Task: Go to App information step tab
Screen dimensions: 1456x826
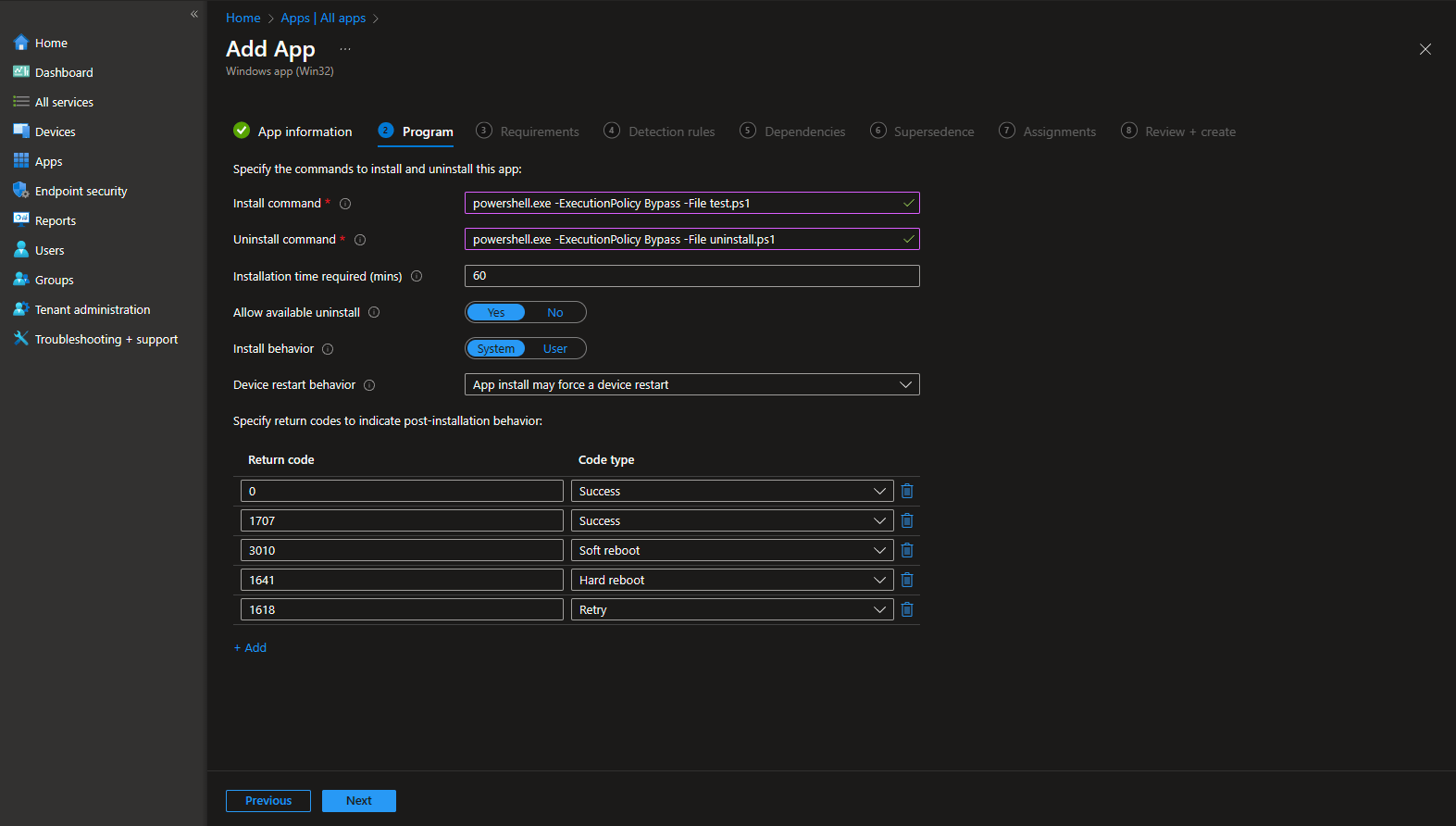Action: 292,131
